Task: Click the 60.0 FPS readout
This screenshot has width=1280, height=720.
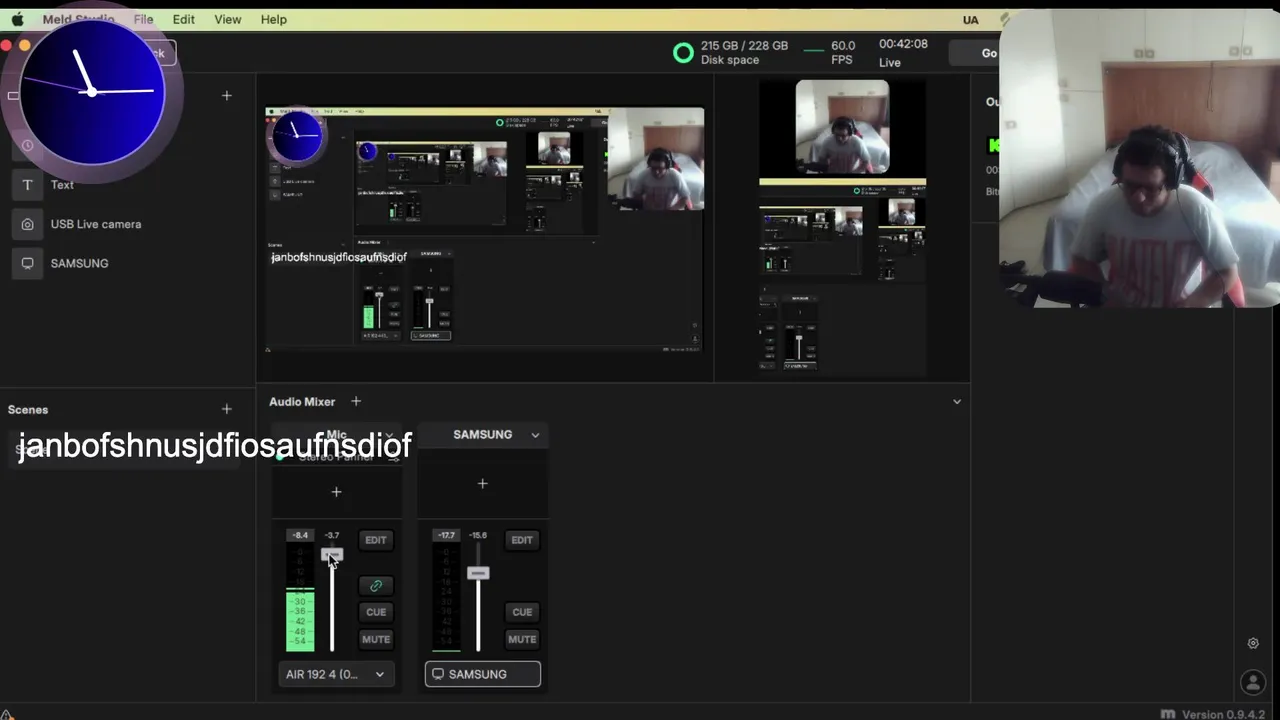Action: tap(843, 53)
